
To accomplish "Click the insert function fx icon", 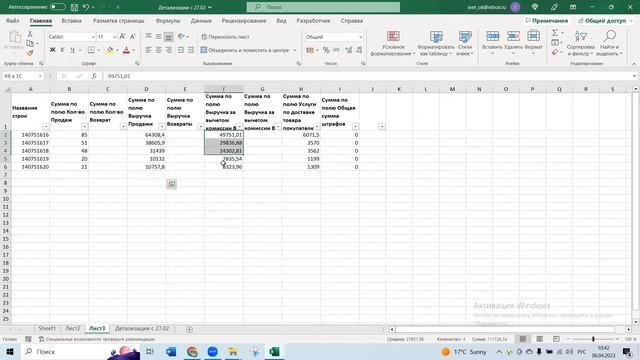I will coord(94,76).
